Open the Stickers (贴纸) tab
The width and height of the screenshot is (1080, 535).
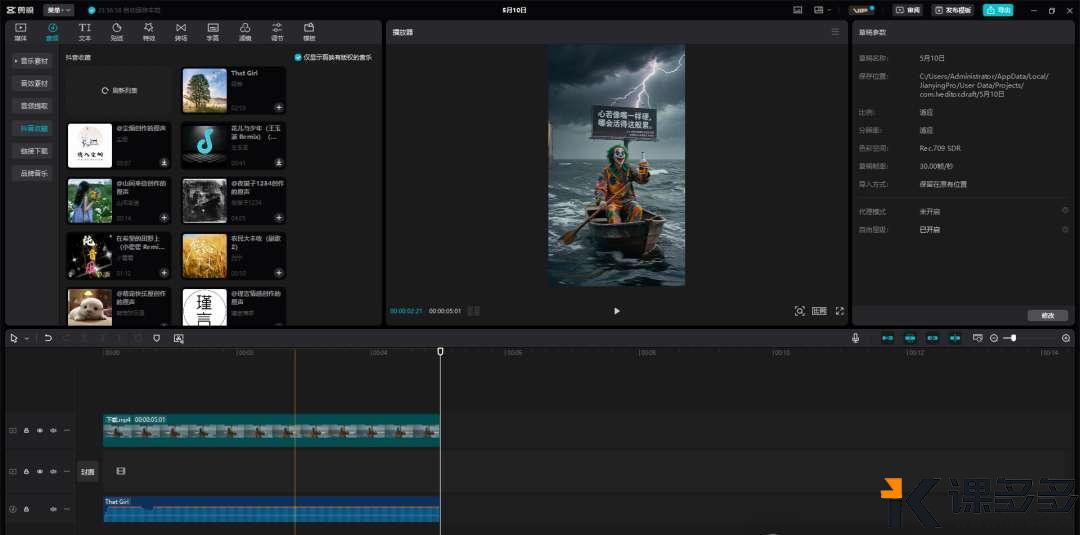[117, 32]
